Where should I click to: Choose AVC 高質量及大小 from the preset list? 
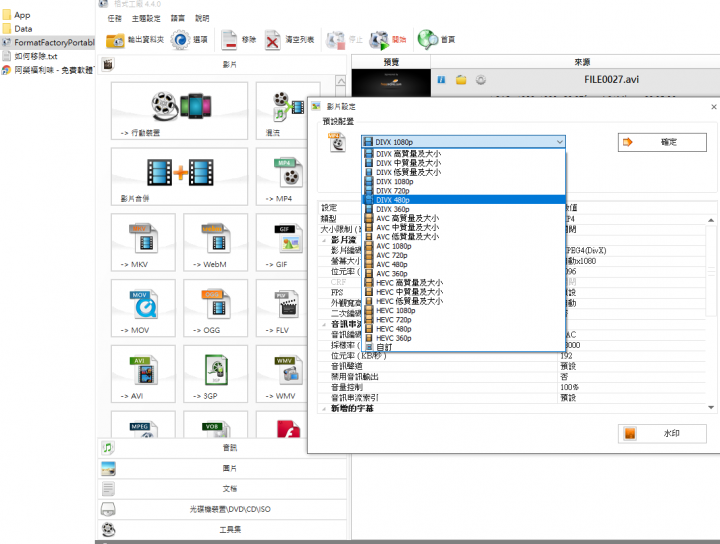463,218
